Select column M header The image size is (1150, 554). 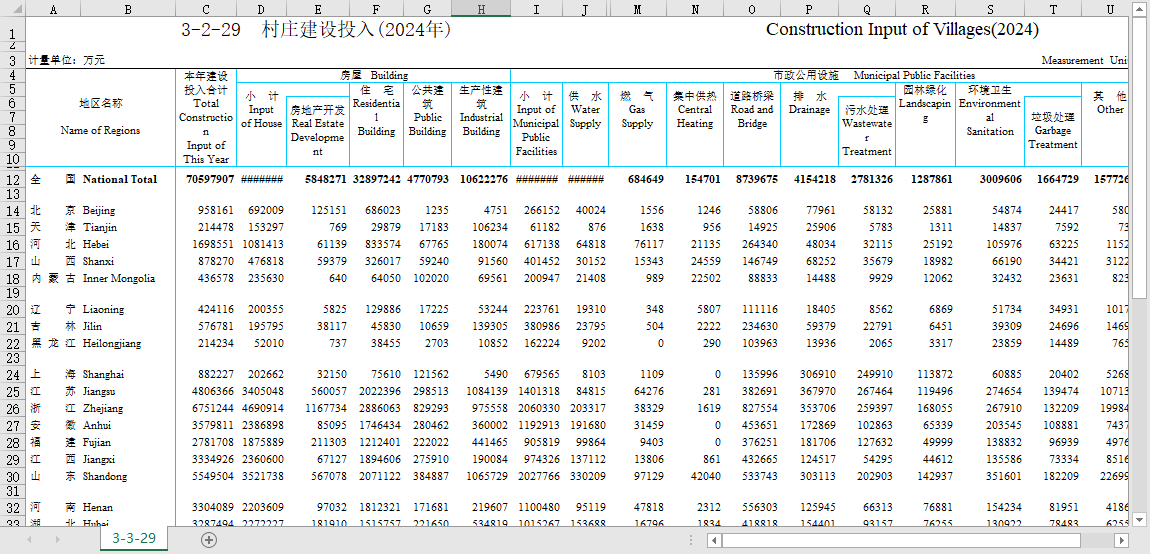pyautogui.click(x=637, y=9)
